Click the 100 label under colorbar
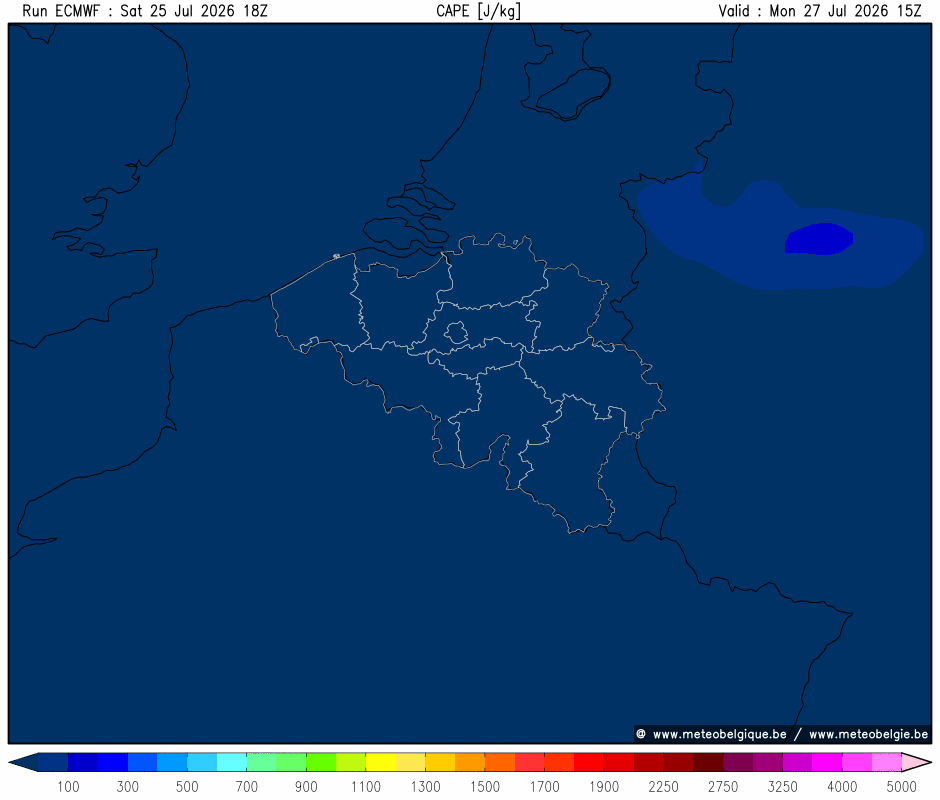The image size is (940, 800). [68, 786]
